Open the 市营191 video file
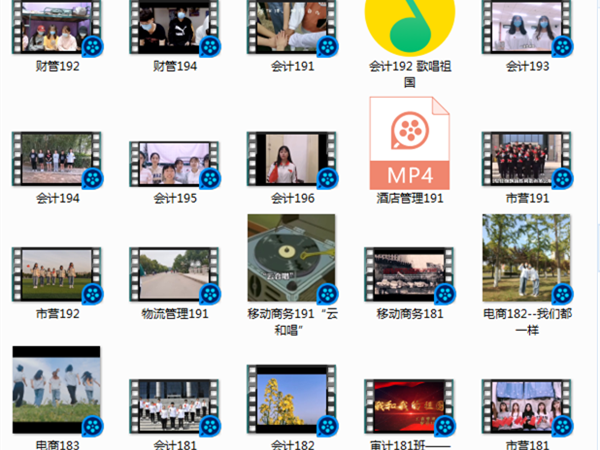600x450 pixels. [526, 158]
